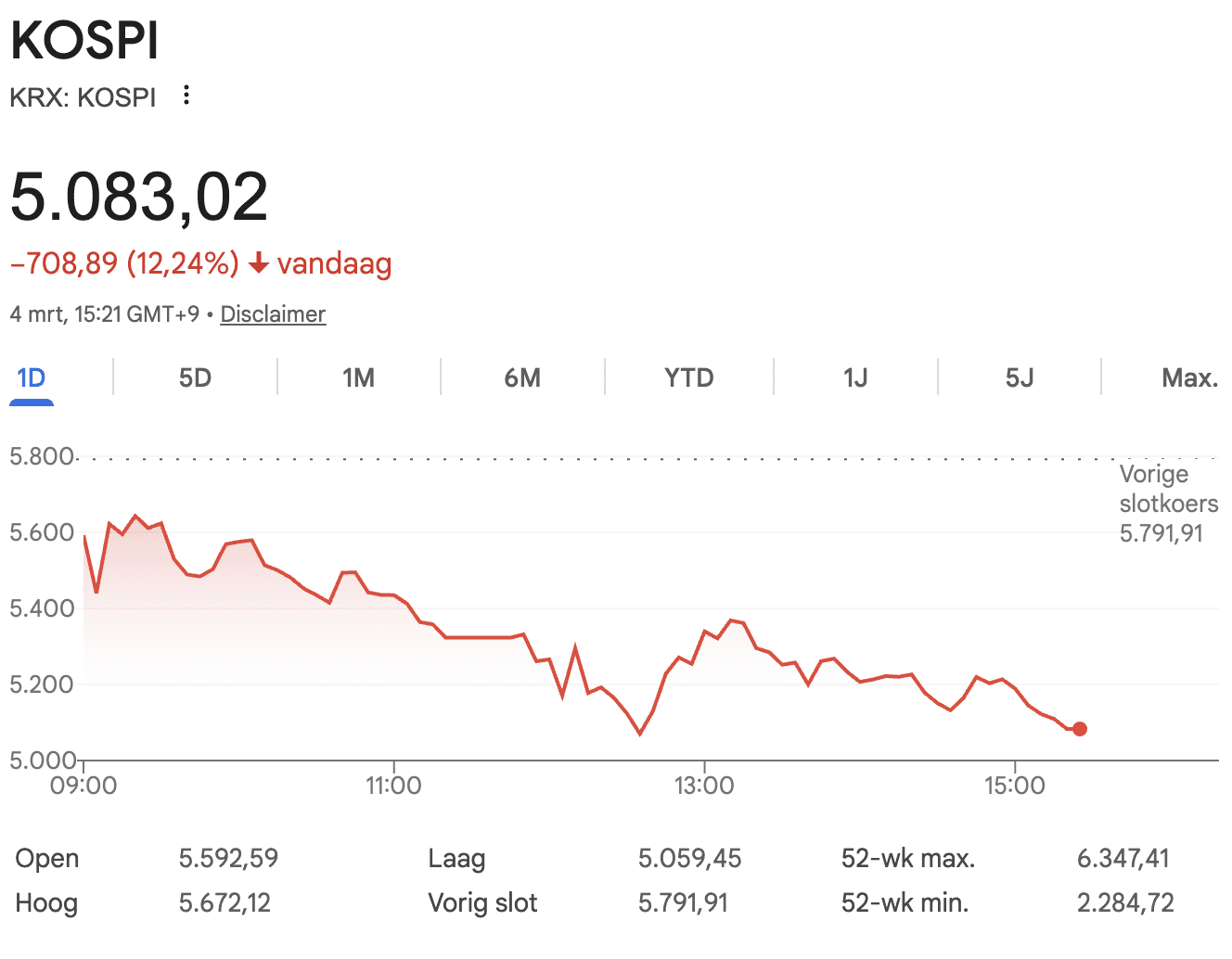View the 1J yearly chart

pyautogui.click(x=855, y=378)
